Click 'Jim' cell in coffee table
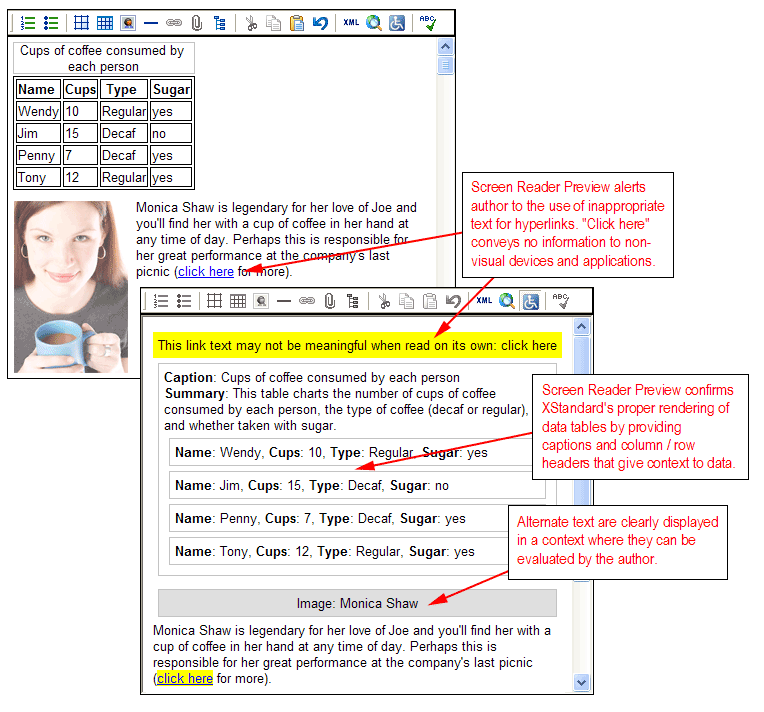This screenshot has height=712, width=764. [38, 134]
